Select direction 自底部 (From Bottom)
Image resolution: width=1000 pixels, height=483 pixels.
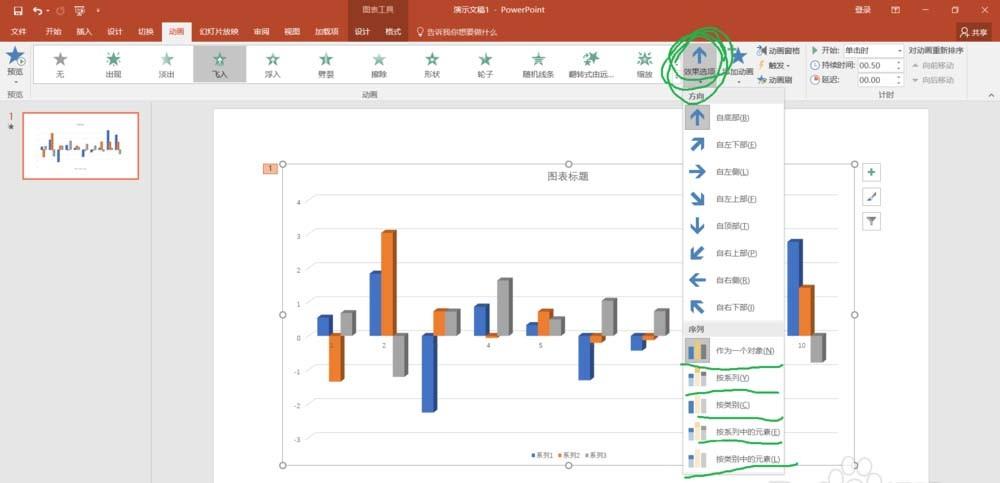[x=732, y=118]
